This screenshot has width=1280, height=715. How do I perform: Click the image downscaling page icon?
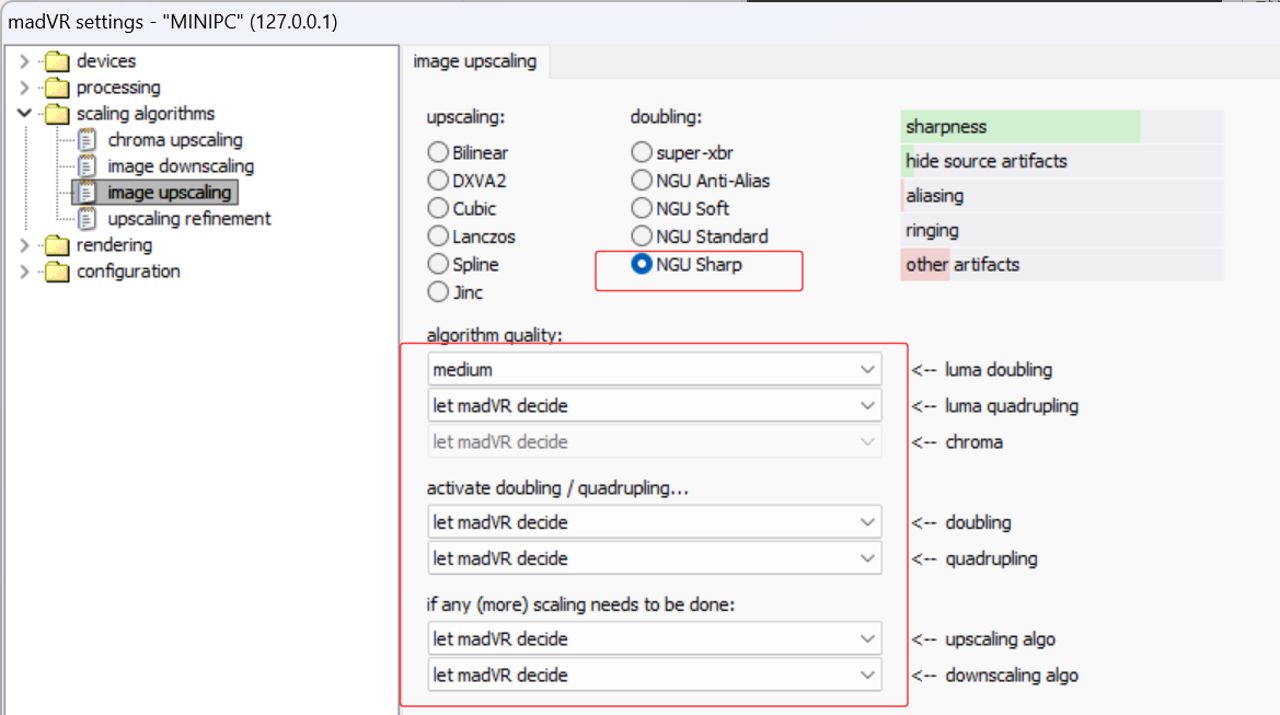pyautogui.click(x=88, y=166)
